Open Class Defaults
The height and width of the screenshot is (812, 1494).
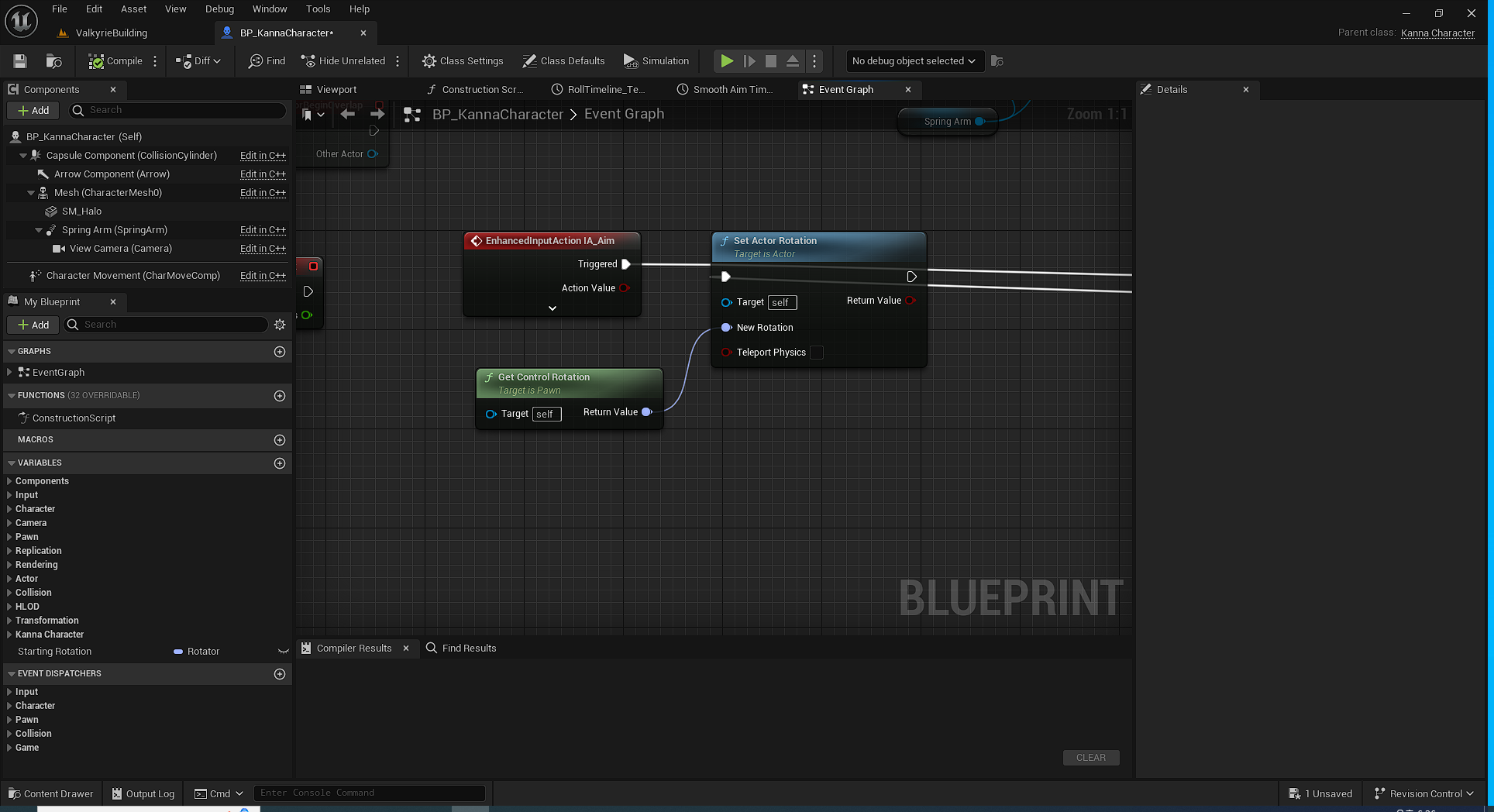click(563, 61)
